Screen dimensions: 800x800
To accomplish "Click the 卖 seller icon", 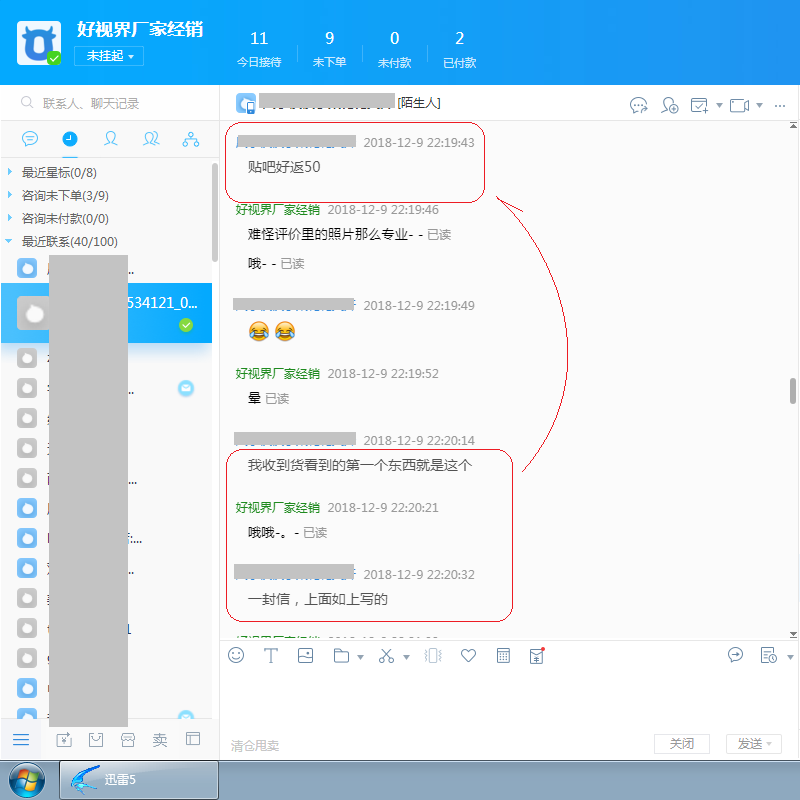I will (x=160, y=739).
